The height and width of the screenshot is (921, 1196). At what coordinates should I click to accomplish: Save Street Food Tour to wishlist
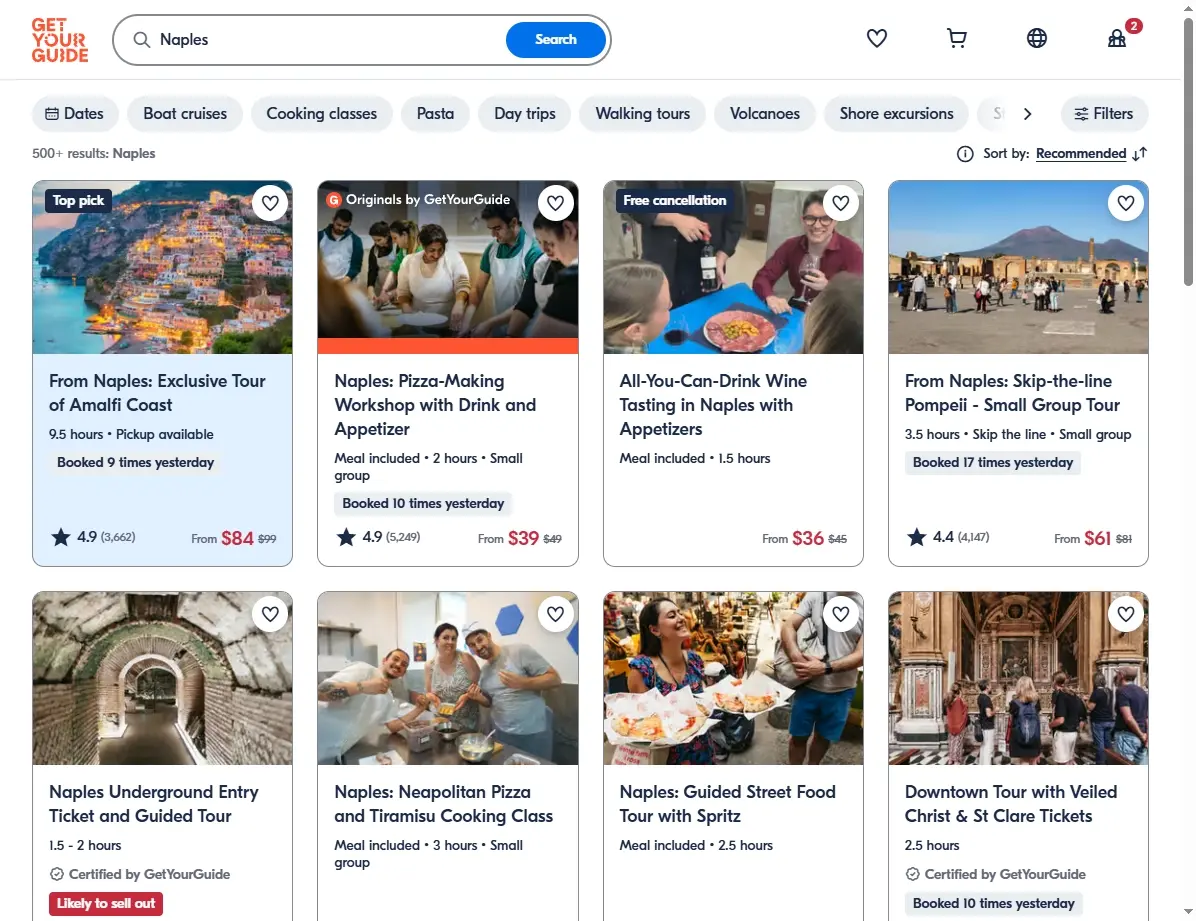tap(841, 613)
